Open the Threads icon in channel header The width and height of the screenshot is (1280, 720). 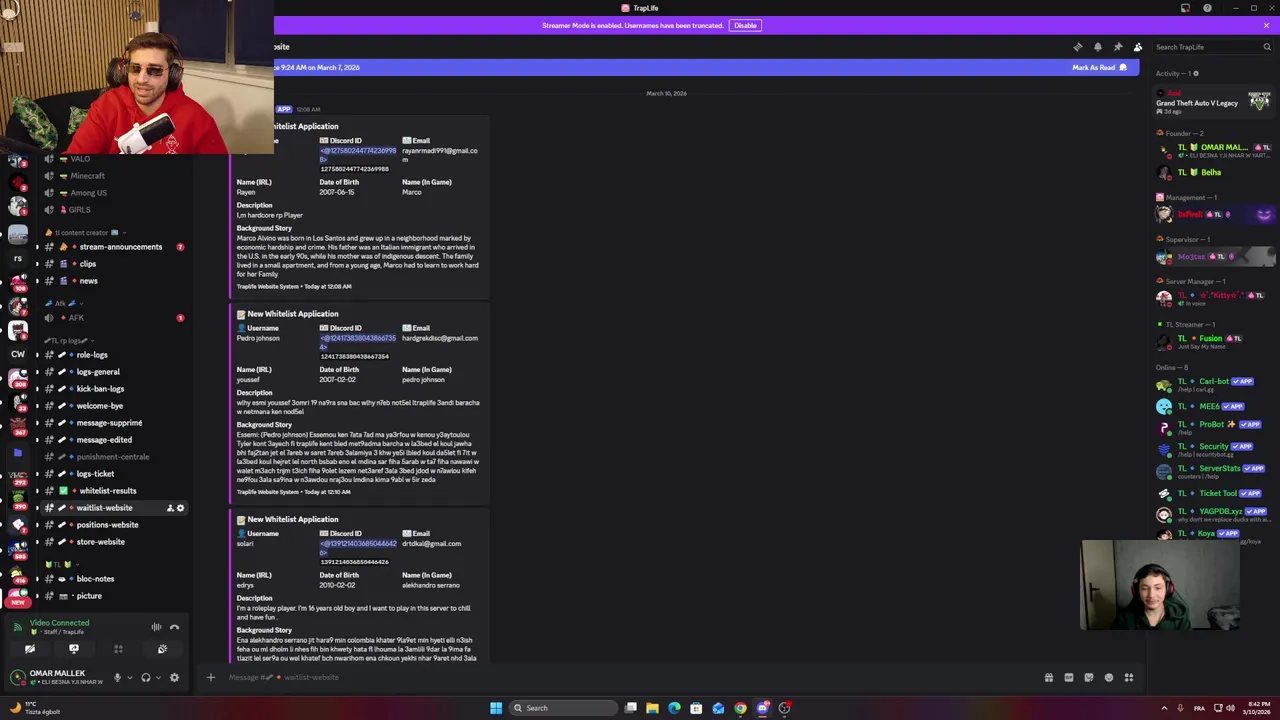click(x=1077, y=47)
